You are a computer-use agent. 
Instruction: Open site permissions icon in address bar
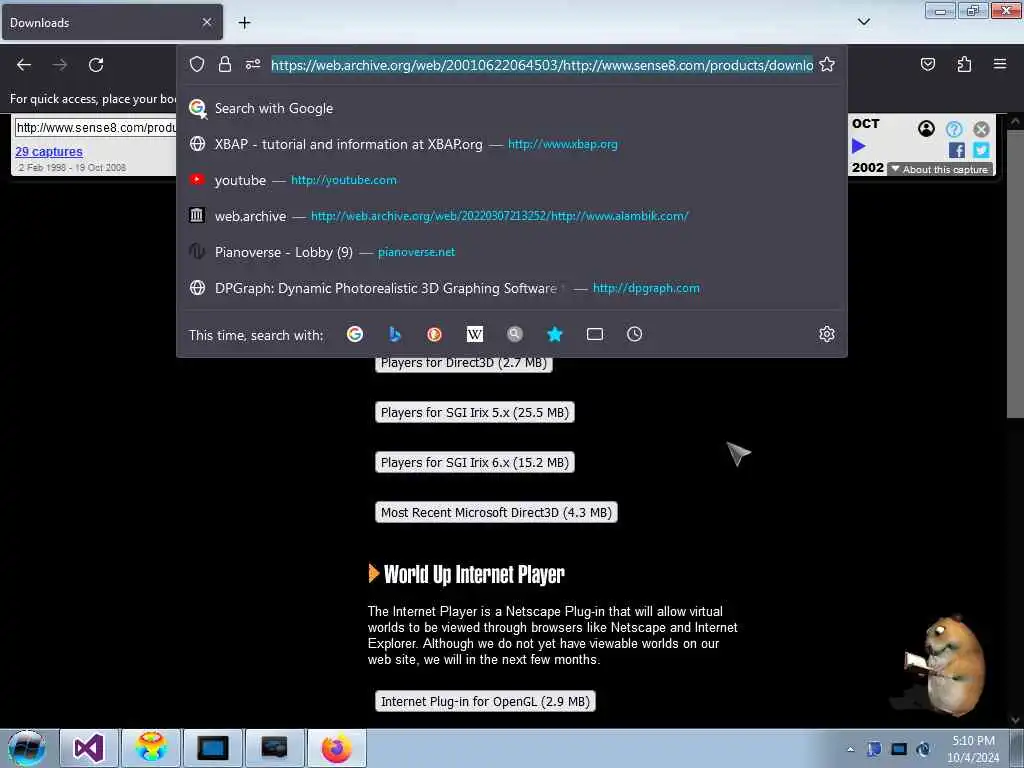pyautogui.click(x=253, y=64)
